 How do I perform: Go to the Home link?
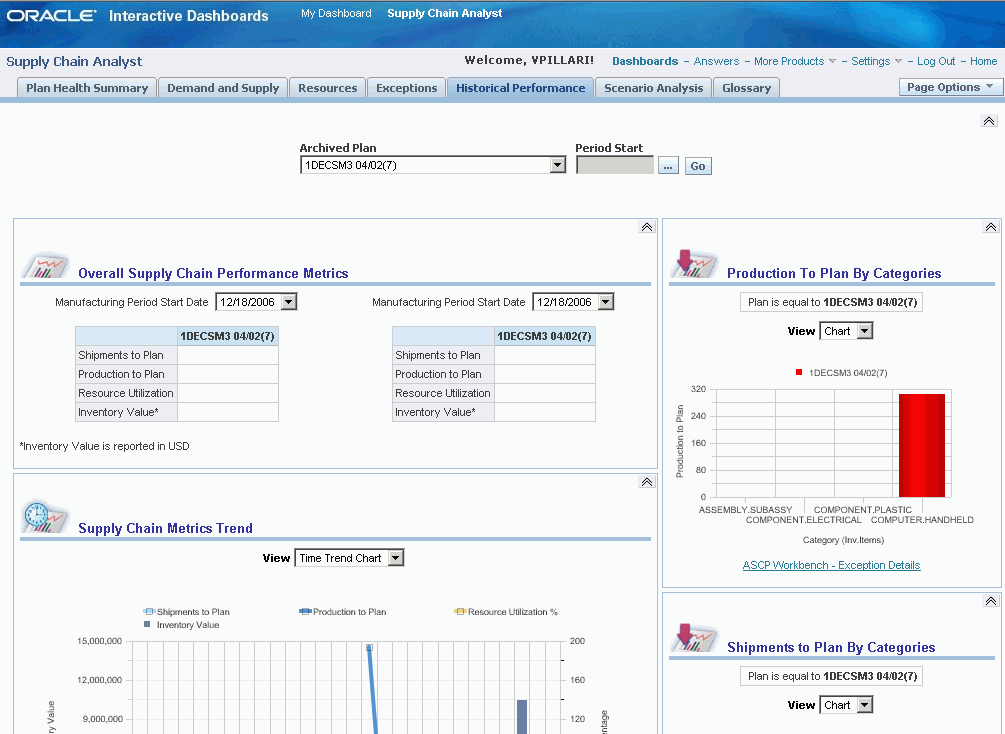coord(983,62)
